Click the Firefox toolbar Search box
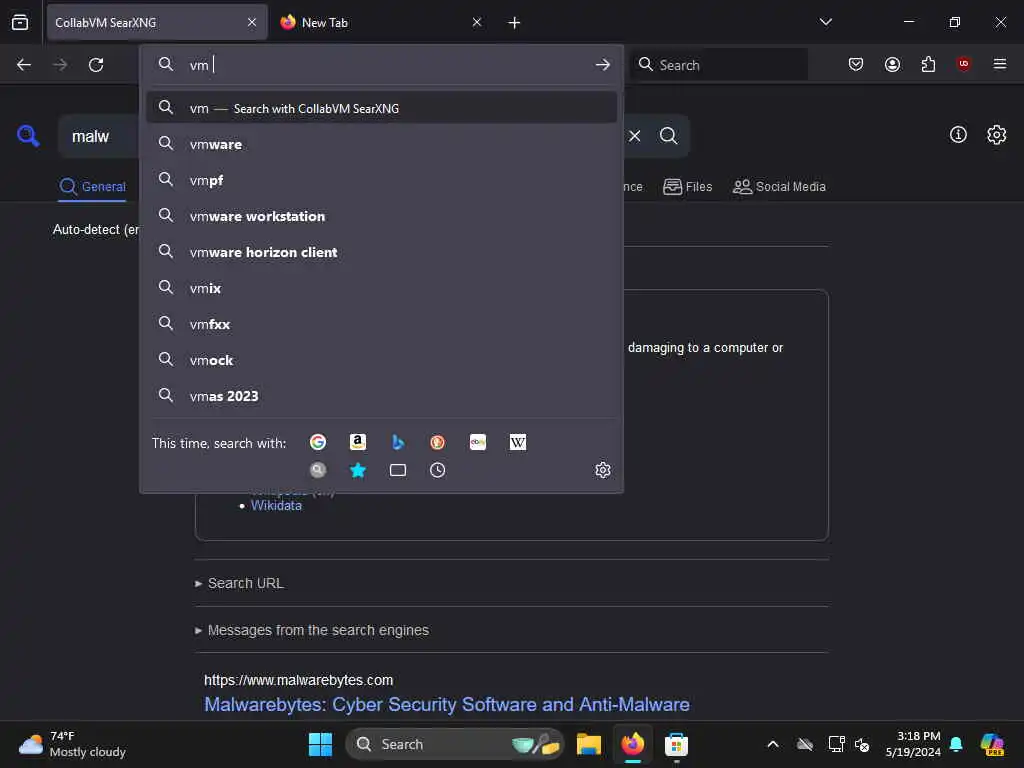 718,64
